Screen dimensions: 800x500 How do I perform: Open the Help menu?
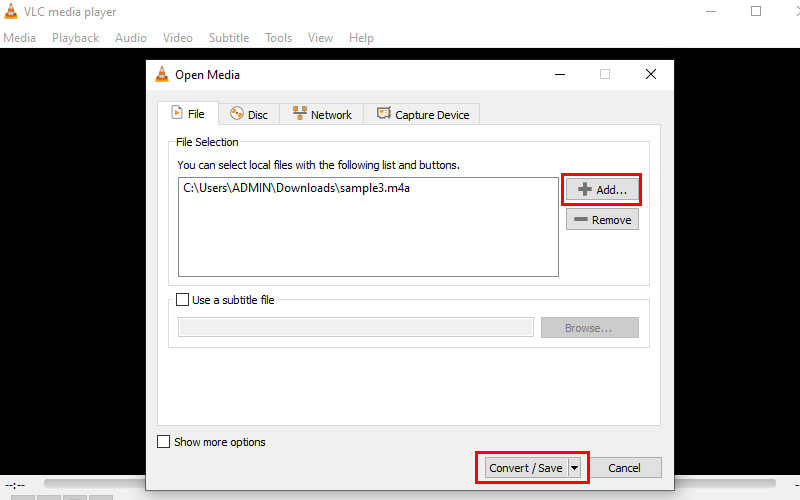pos(361,38)
